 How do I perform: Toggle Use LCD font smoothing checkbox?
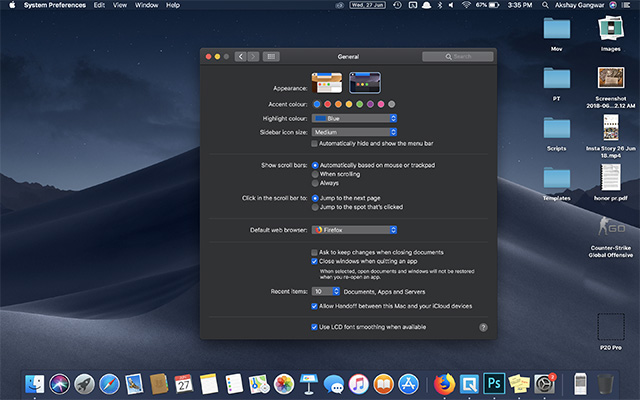pyautogui.click(x=314, y=327)
